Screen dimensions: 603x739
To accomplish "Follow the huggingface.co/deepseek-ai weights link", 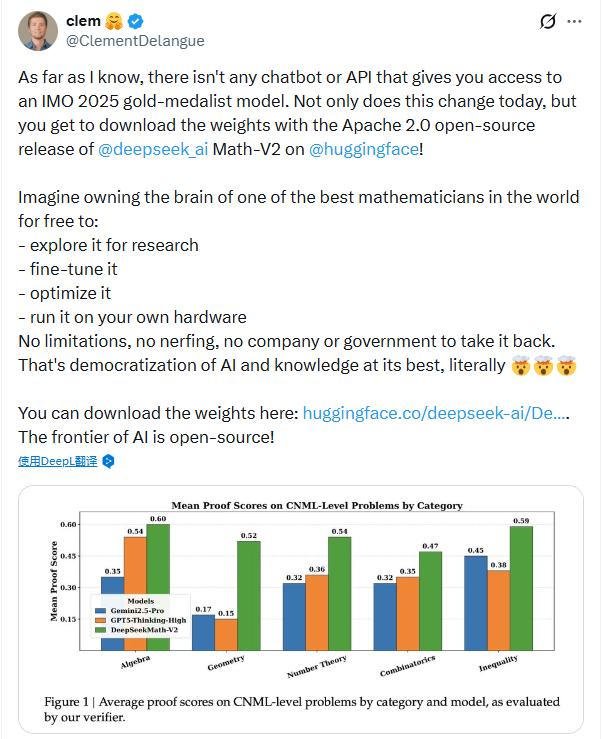I will [x=433, y=413].
